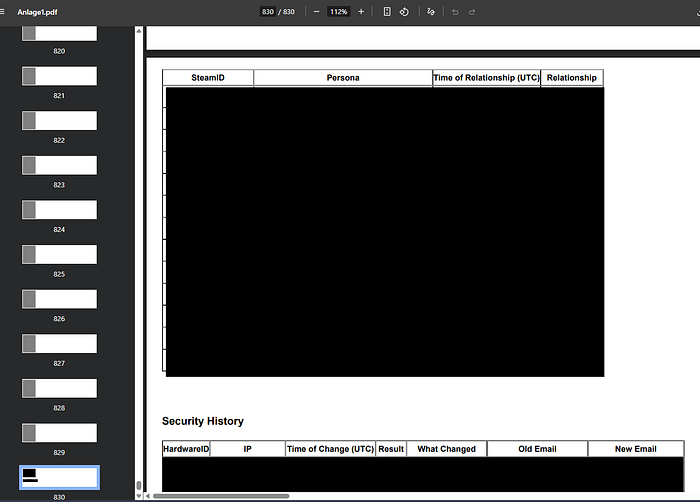Open page 820 thumbnail
700x502 pixels.
point(59,33)
